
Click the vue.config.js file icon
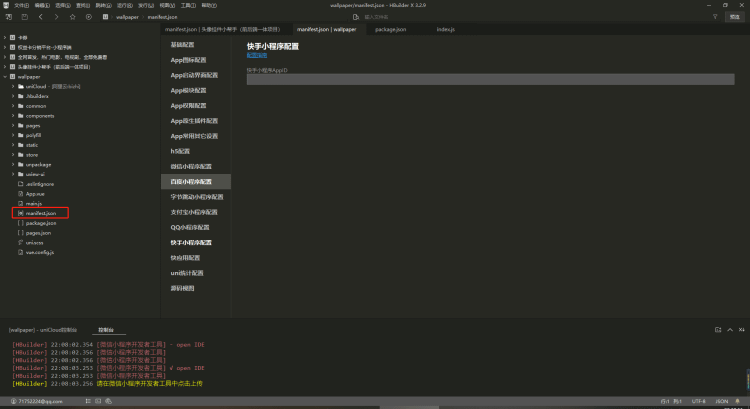(21, 252)
